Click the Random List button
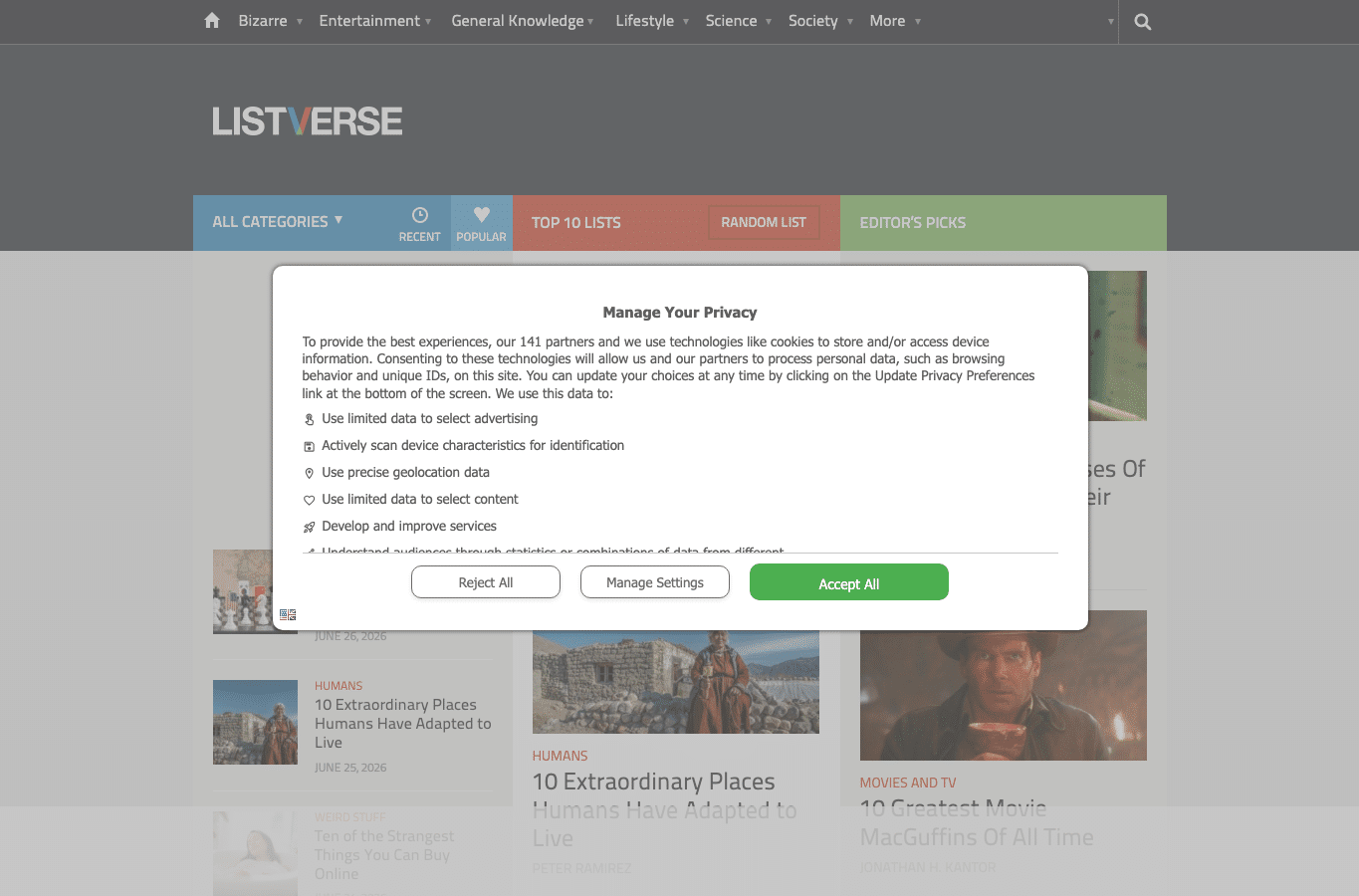This screenshot has height=896, width=1359. pos(764,222)
